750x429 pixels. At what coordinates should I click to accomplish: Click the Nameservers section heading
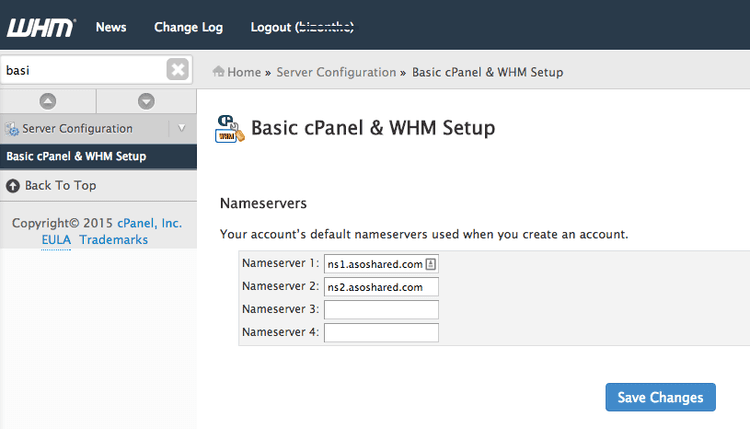click(263, 203)
